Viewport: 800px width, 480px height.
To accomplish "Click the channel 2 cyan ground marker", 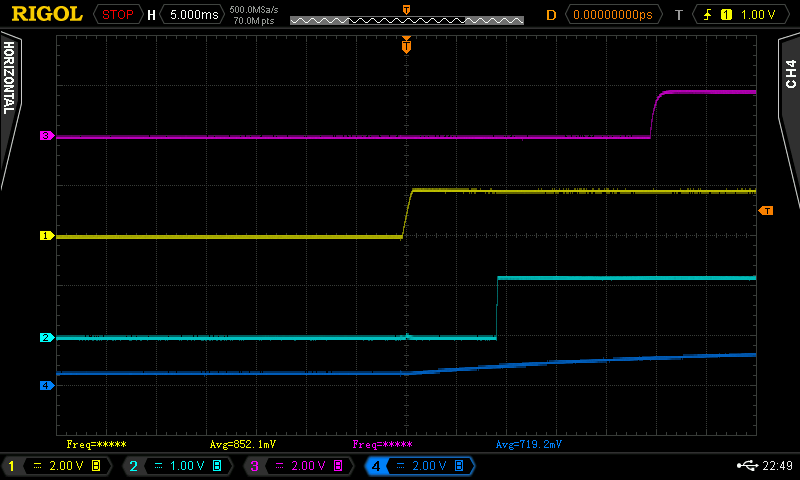I will coord(47,338).
